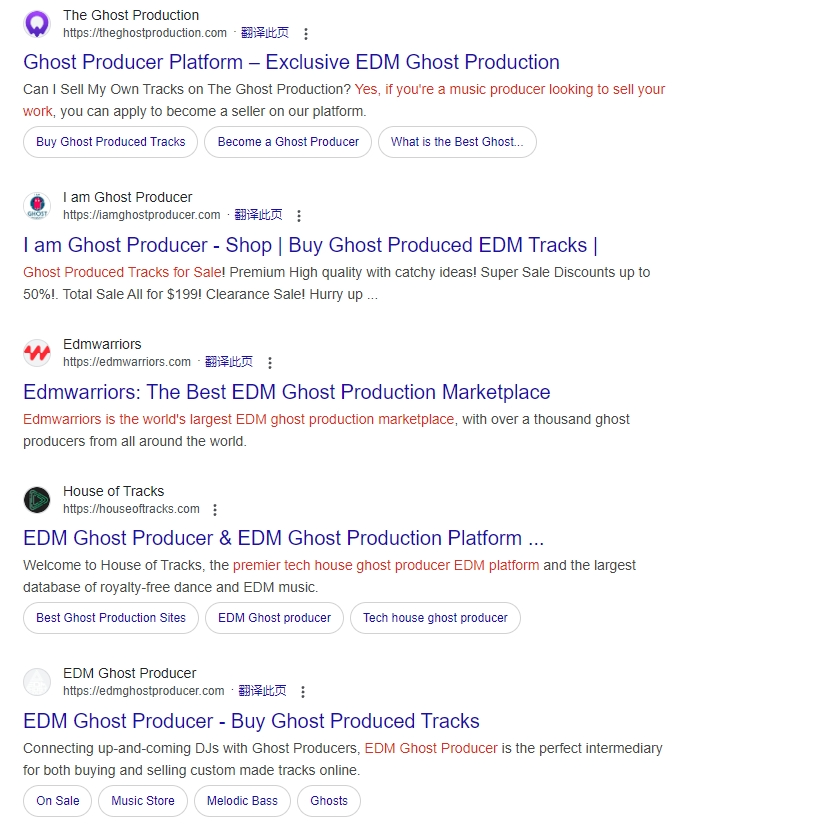This screenshot has height=840, width=816.
Task: Click snippet 'Welcome to House of Tracks'
Action: 113,565
